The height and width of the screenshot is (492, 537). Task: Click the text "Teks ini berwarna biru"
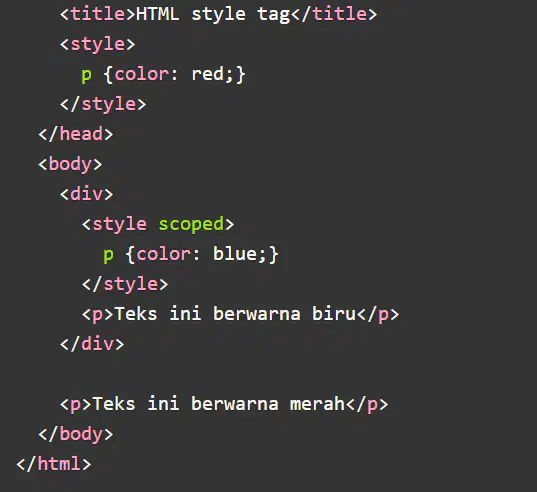click(x=235, y=314)
